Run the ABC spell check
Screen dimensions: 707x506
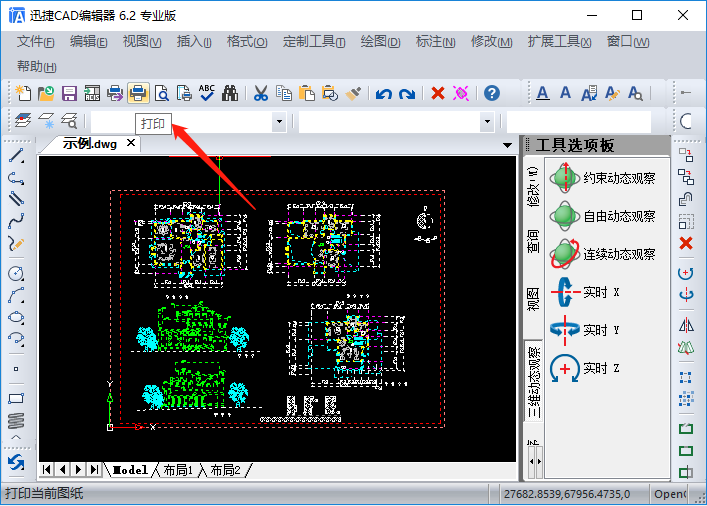(x=207, y=93)
